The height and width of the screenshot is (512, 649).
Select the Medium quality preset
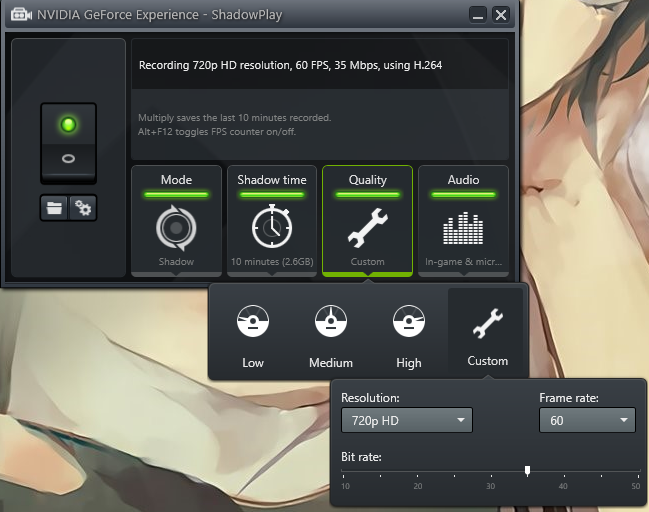point(331,336)
